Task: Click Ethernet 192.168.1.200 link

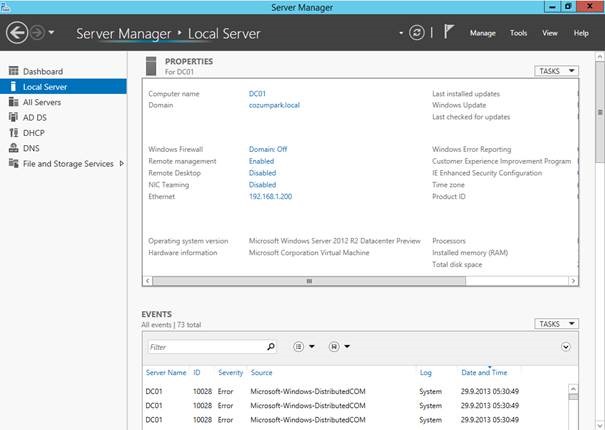Action: (270, 196)
